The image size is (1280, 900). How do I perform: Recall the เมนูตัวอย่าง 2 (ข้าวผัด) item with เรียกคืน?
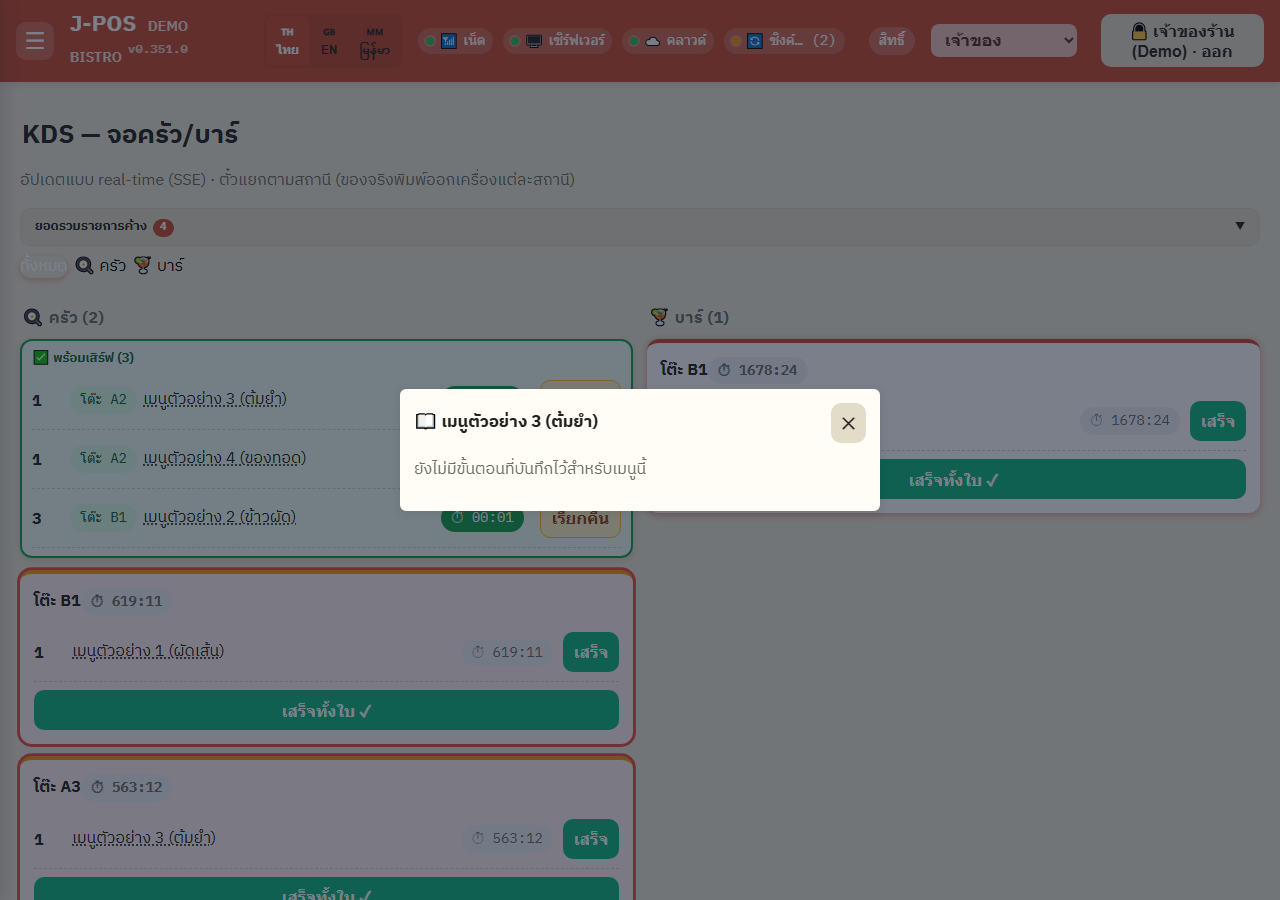pyautogui.click(x=580, y=518)
